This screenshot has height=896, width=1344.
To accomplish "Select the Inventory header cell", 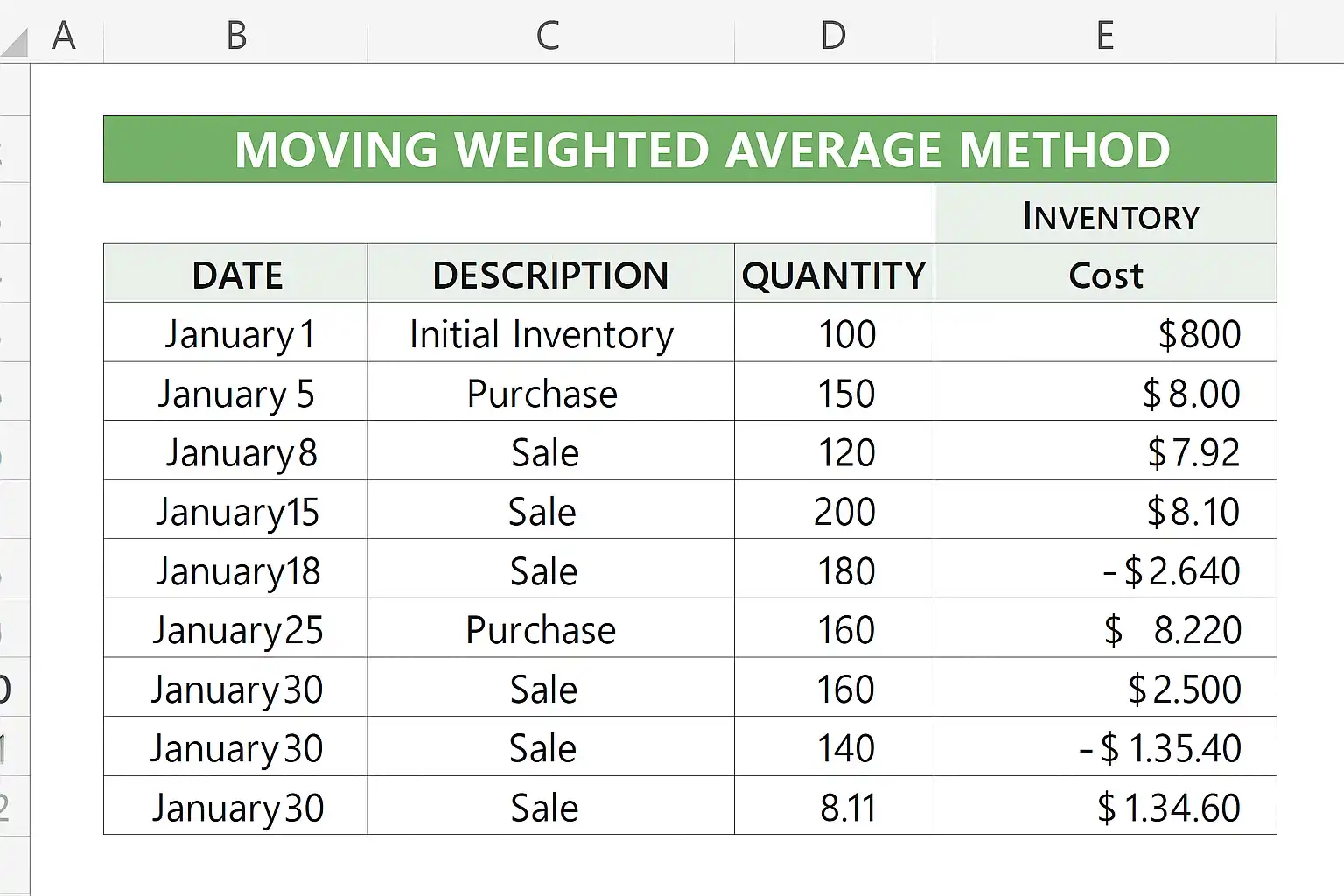I will point(1105,214).
